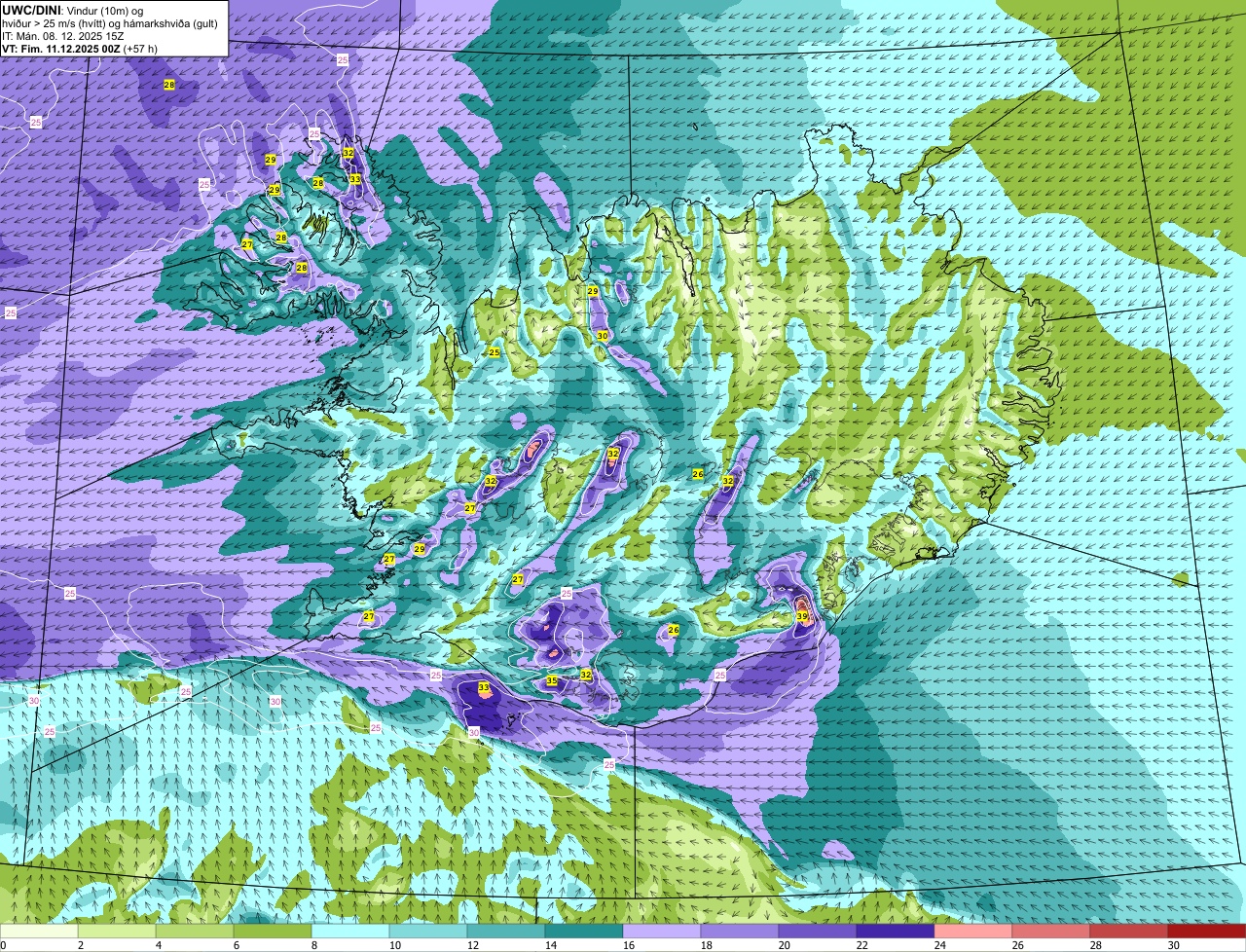1246x952 pixels.
Task: Click the legend swatch between 10 and 12
Action: (x=428, y=932)
